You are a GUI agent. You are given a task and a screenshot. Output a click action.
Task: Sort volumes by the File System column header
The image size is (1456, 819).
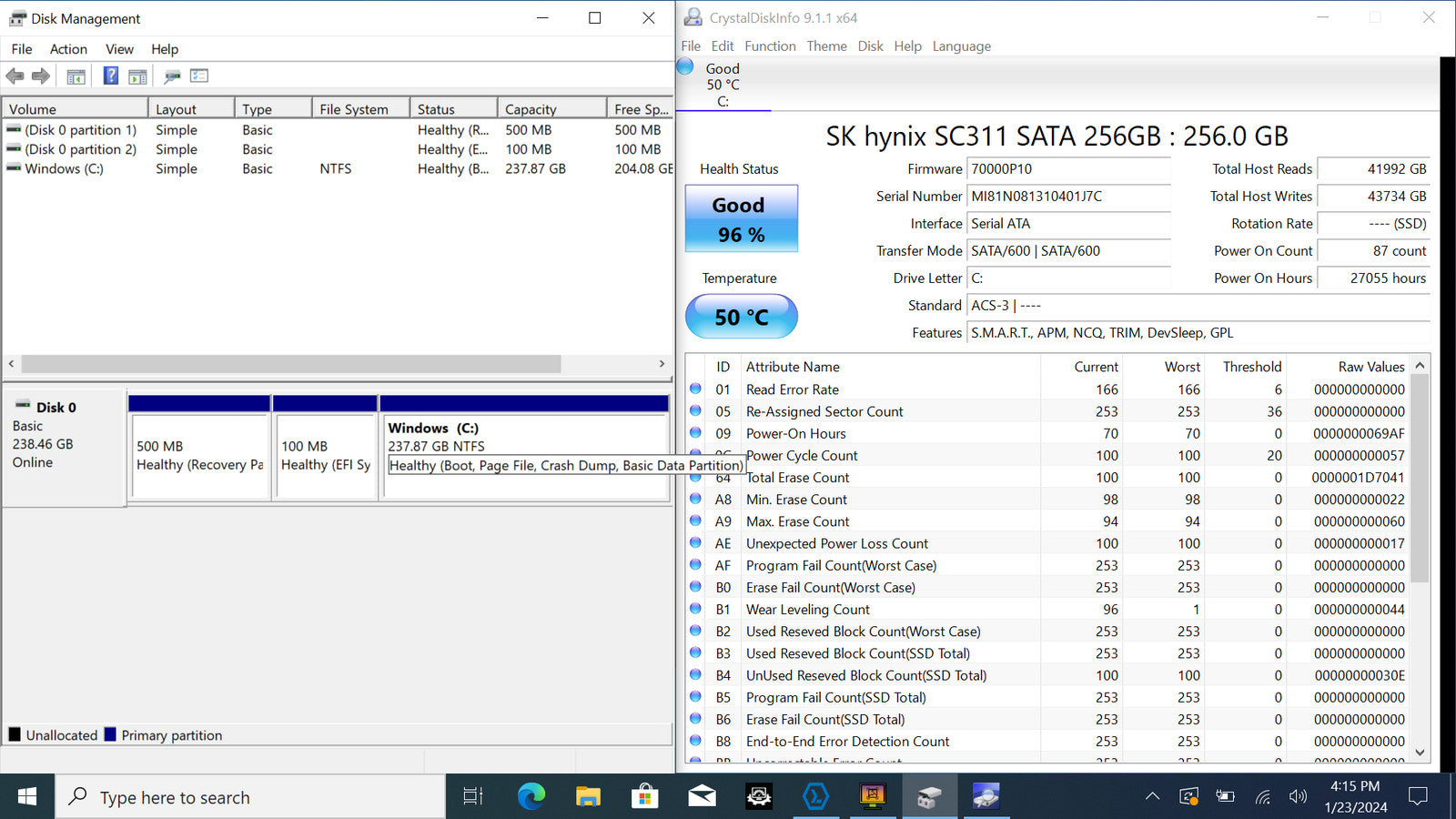(x=361, y=109)
